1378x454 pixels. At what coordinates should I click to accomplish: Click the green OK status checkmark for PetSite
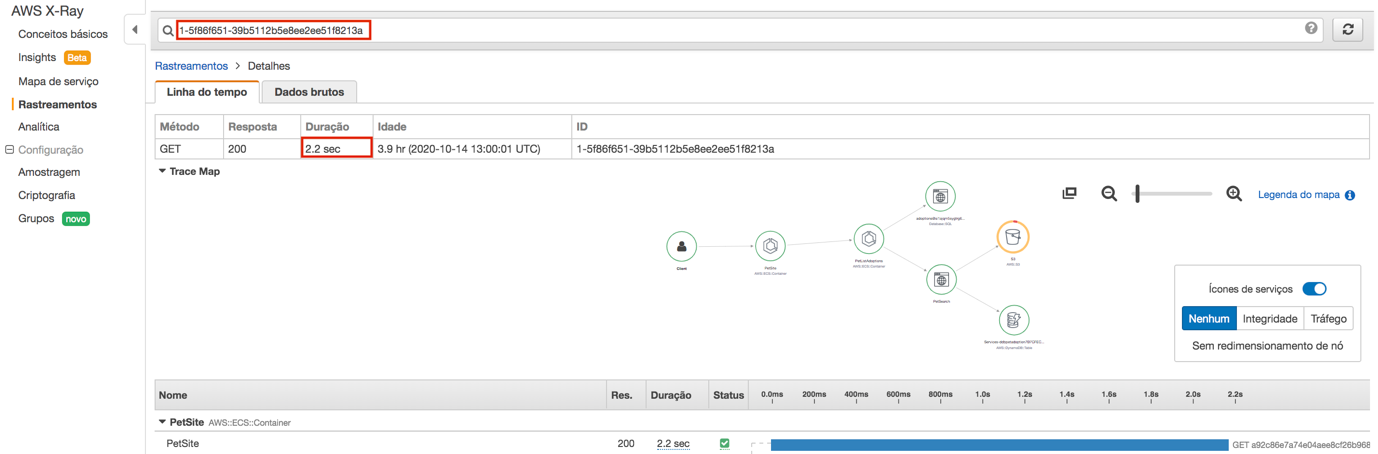pos(725,443)
